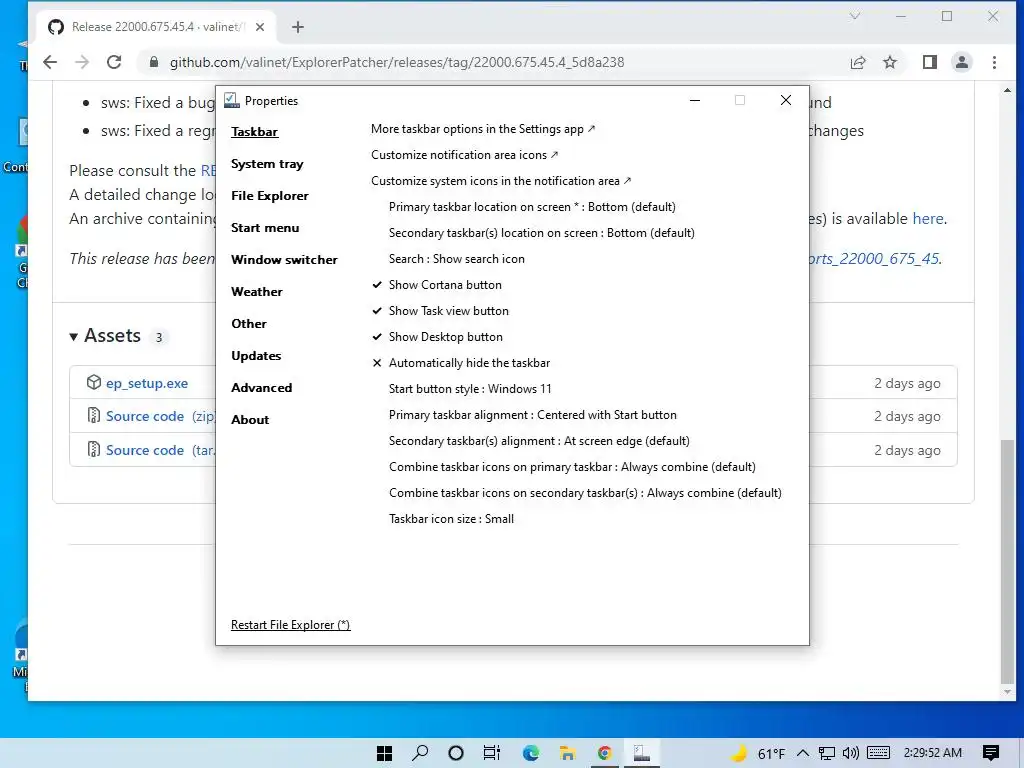This screenshot has width=1024, height=768.
Task: Open Windows Start button on taskbar
Action: 385,753
